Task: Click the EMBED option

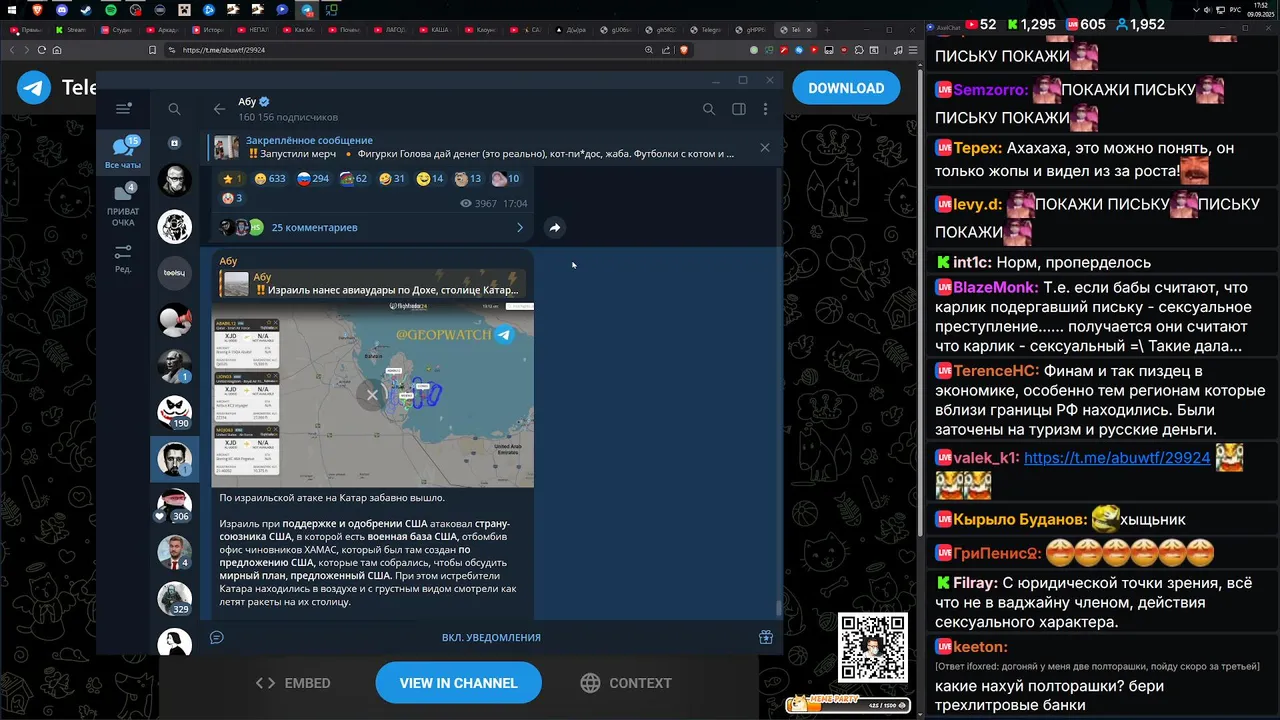Action: [293, 683]
